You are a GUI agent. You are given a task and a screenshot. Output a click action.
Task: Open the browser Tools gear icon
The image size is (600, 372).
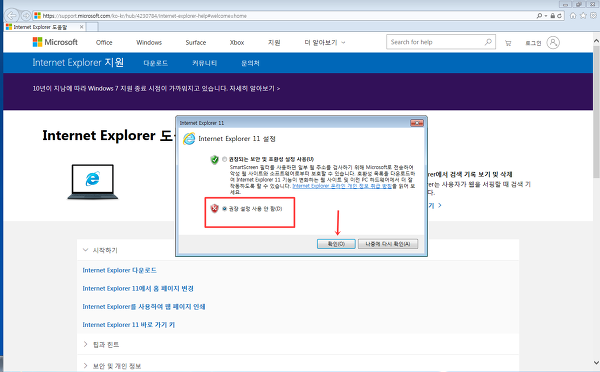click(593, 16)
